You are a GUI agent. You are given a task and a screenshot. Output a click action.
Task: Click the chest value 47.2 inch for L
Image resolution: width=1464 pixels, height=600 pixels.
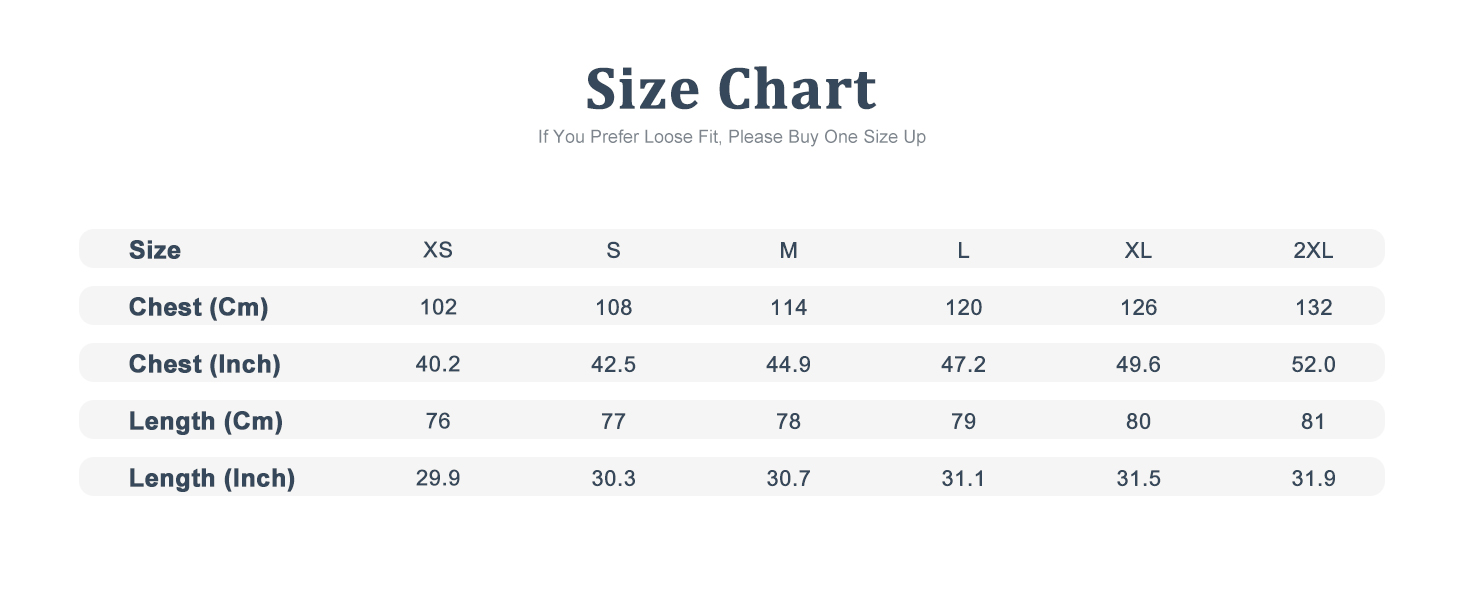click(x=964, y=364)
